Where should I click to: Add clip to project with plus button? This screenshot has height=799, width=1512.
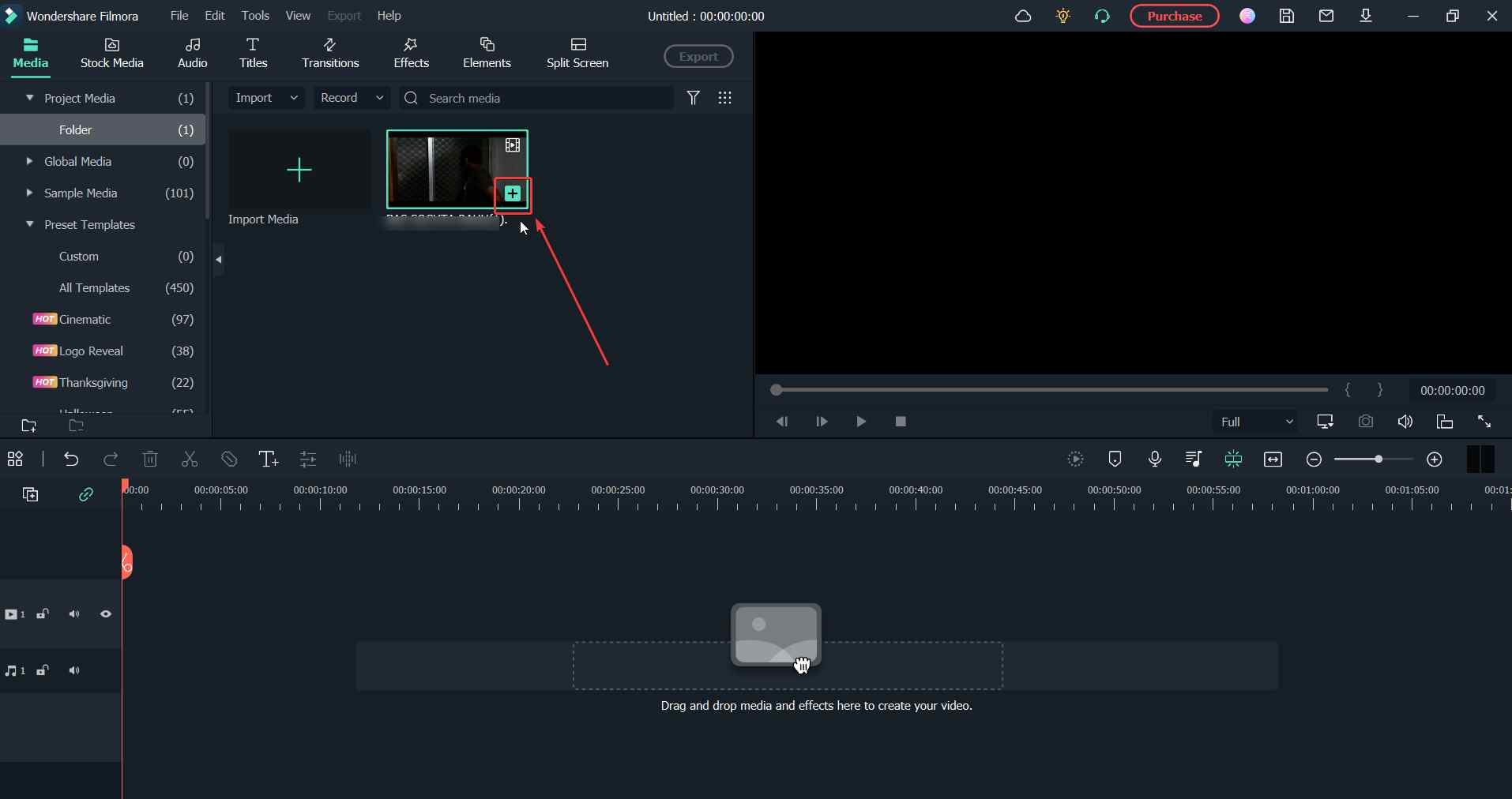click(513, 193)
